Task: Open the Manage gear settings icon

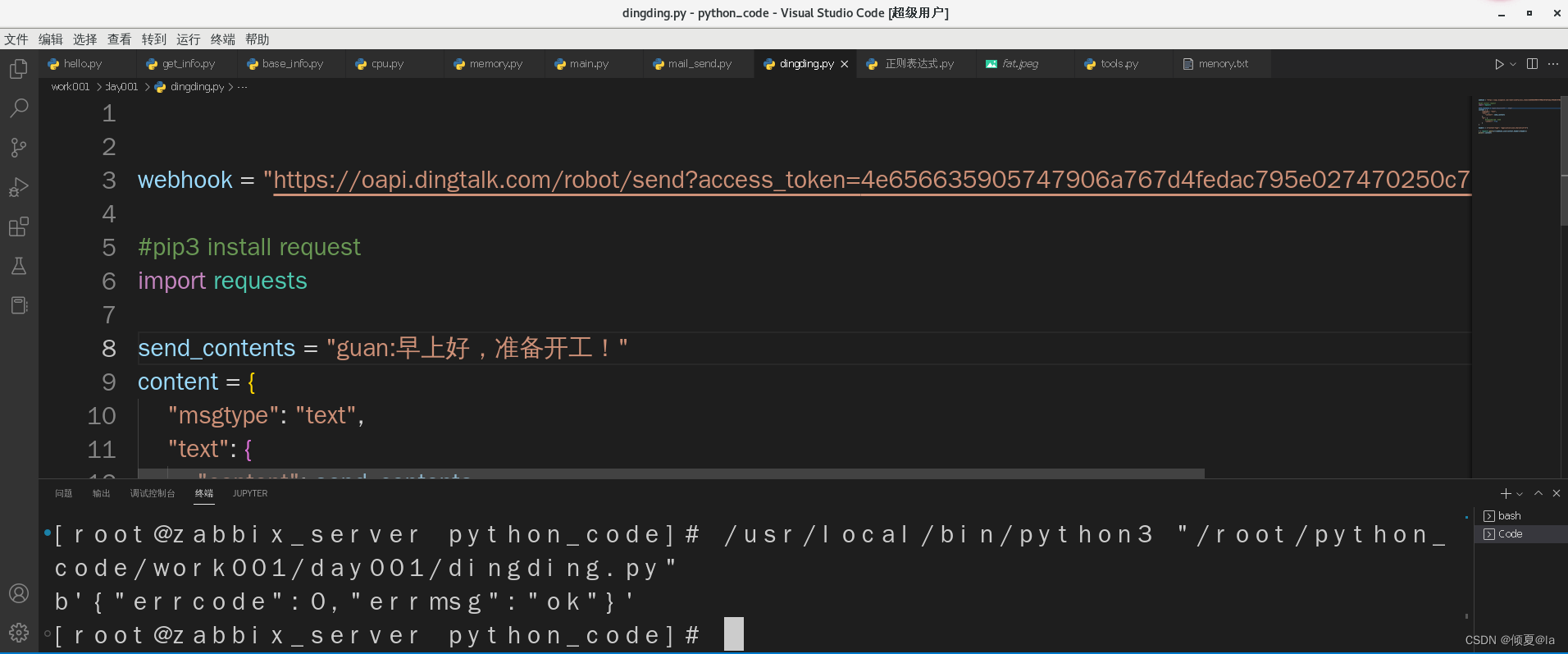Action: pyautogui.click(x=19, y=633)
